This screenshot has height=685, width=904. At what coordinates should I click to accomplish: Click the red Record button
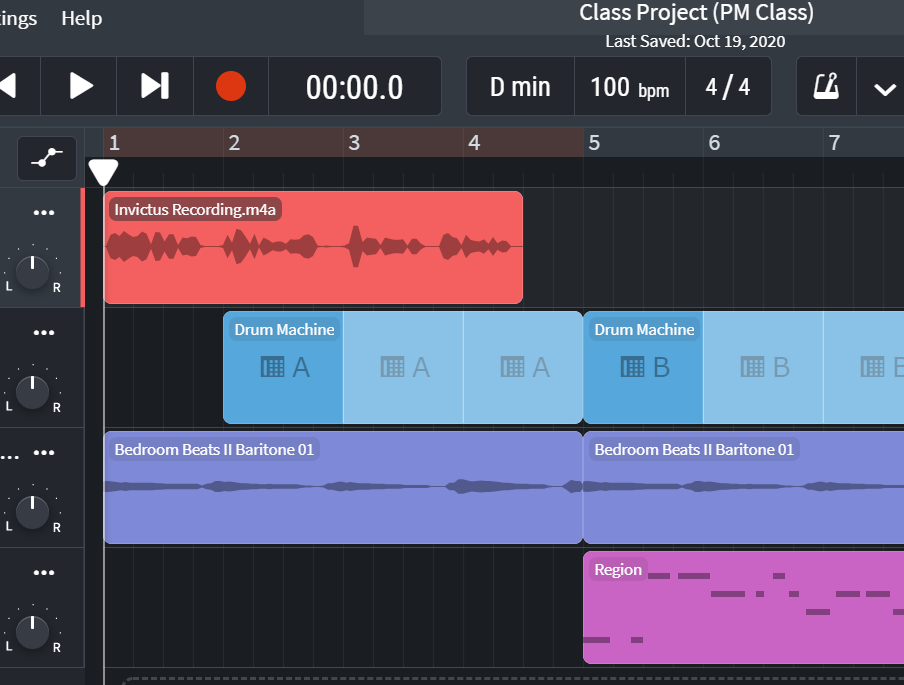231,86
